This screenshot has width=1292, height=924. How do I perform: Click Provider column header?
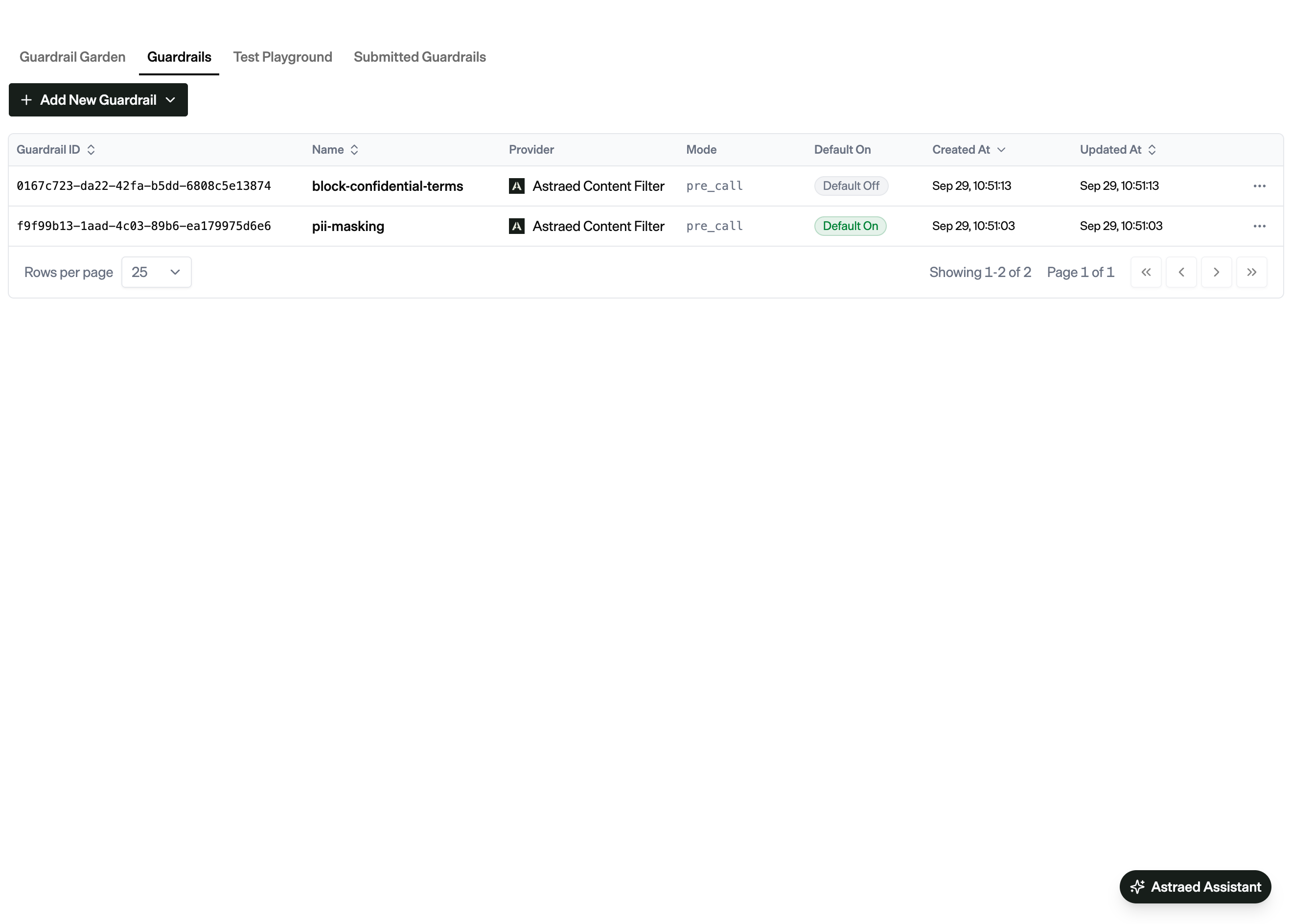pos(531,150)
